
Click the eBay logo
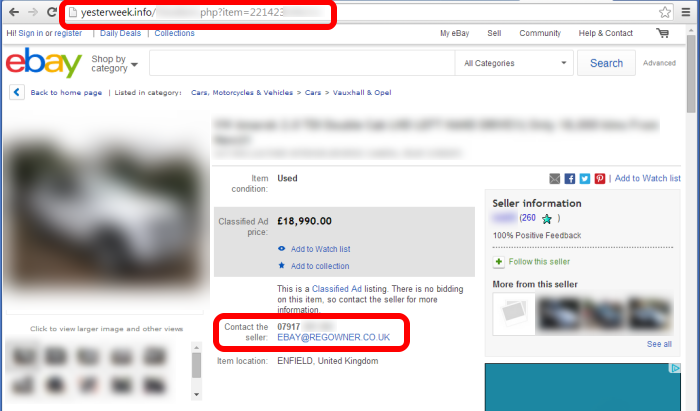44,62
